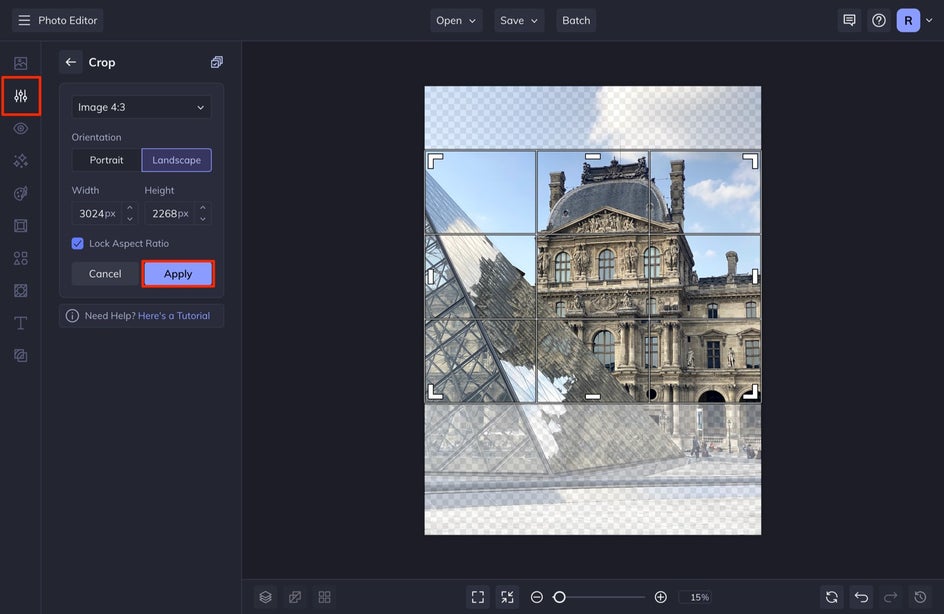Click the Cancel button
The image size is (944, 614).
coord(105,274)
